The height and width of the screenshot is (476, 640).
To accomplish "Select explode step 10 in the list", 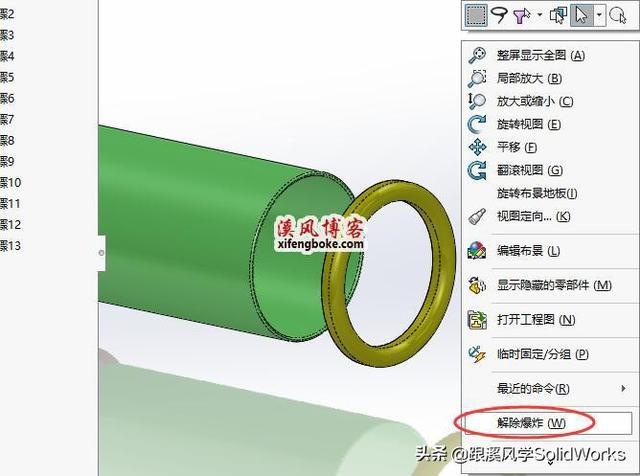I will 10,182.
